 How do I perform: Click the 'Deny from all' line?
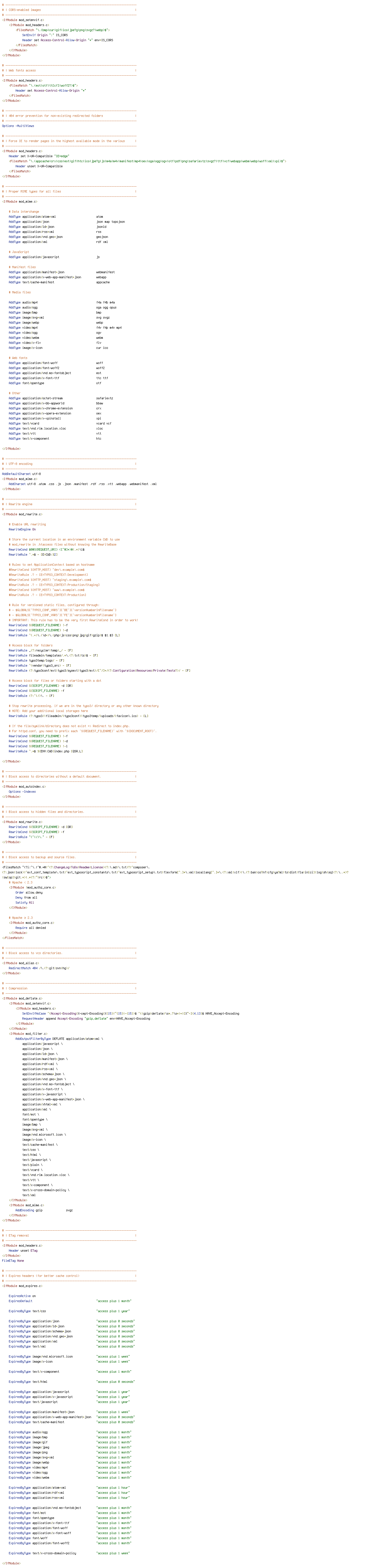coord(26,897)
